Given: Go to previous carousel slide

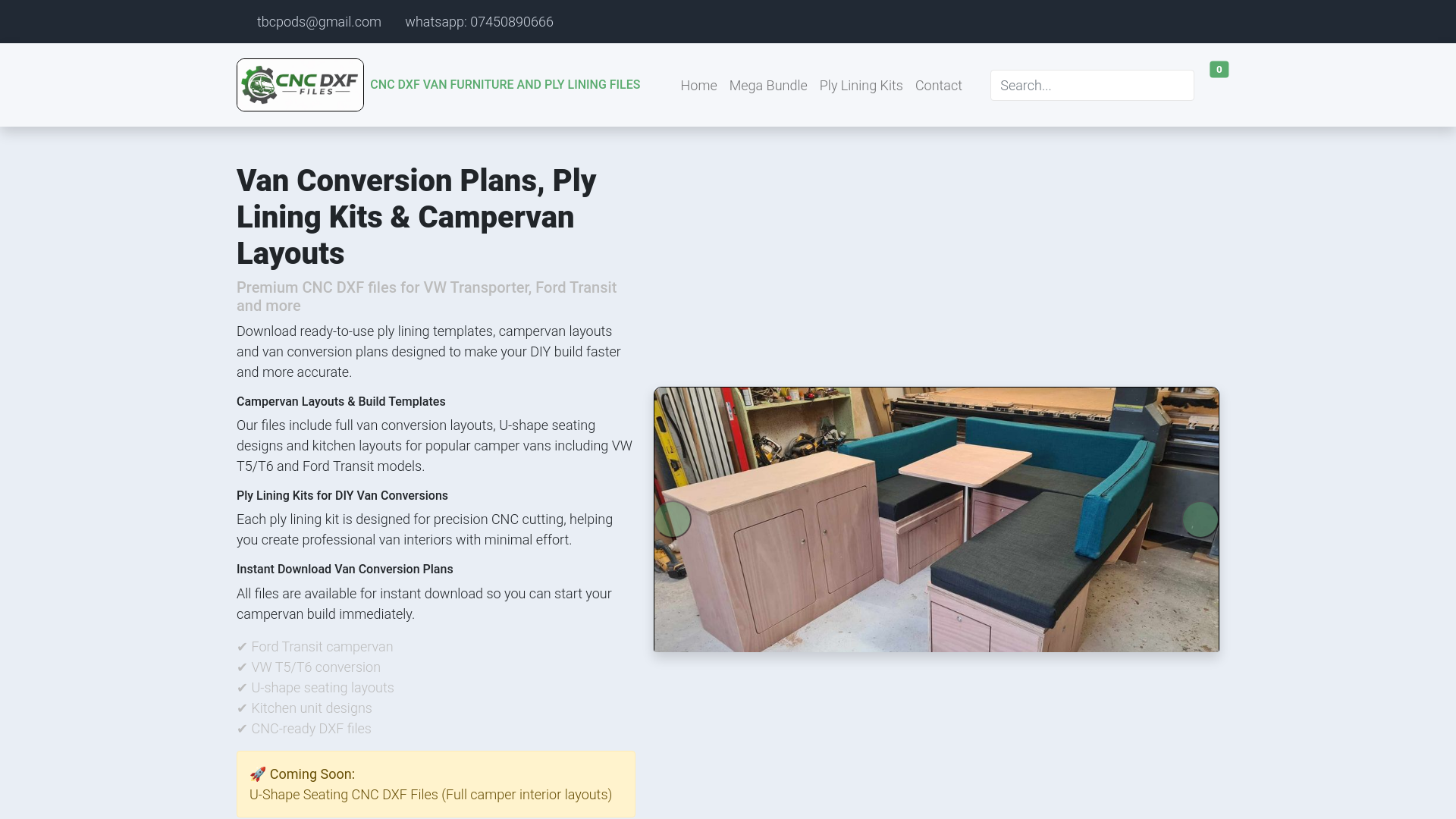Looking at the screenshot, I should tap(673, 520).
